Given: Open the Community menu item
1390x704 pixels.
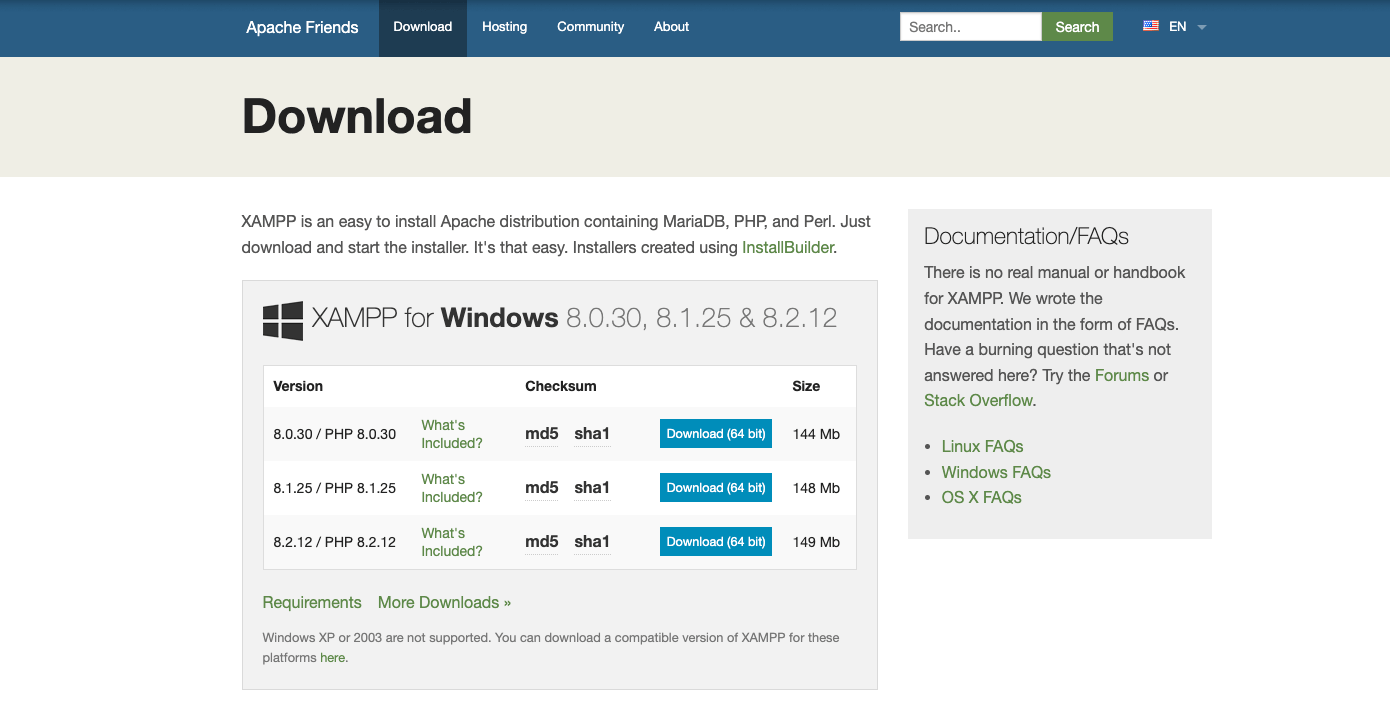Looking at the screenshot, I should [590, 27].
